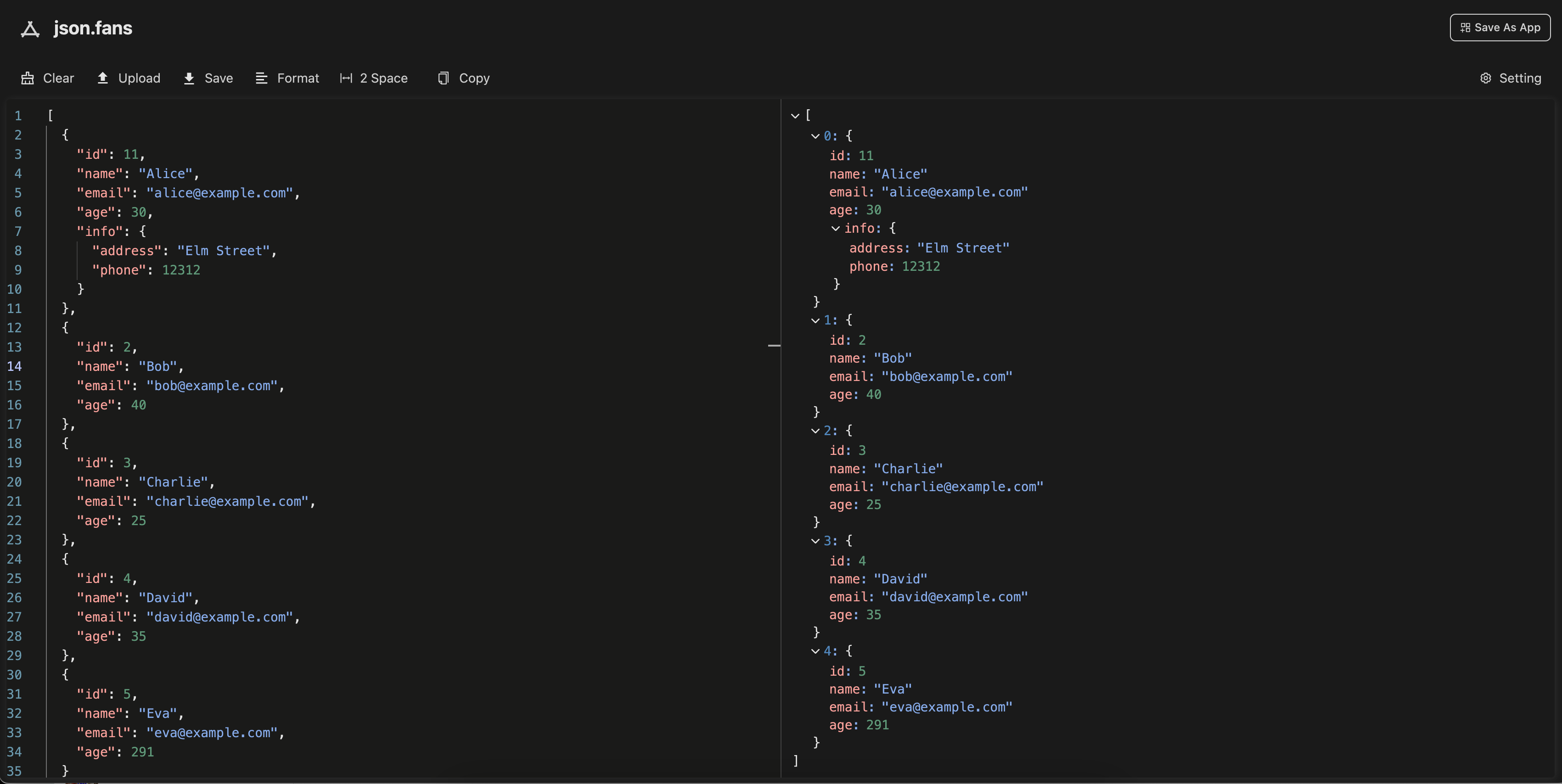Screen dimensions: 1562x784
Task: Click "eva@example.com" in the editor
Action: pyautogui.click(x=212, y=733)
